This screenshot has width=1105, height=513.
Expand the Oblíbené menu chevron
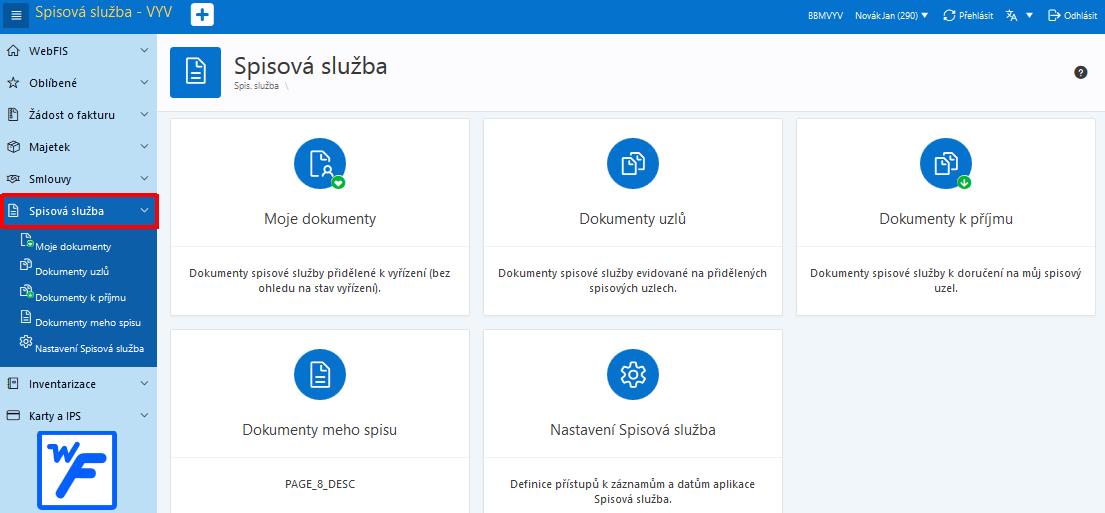(144, 82)
